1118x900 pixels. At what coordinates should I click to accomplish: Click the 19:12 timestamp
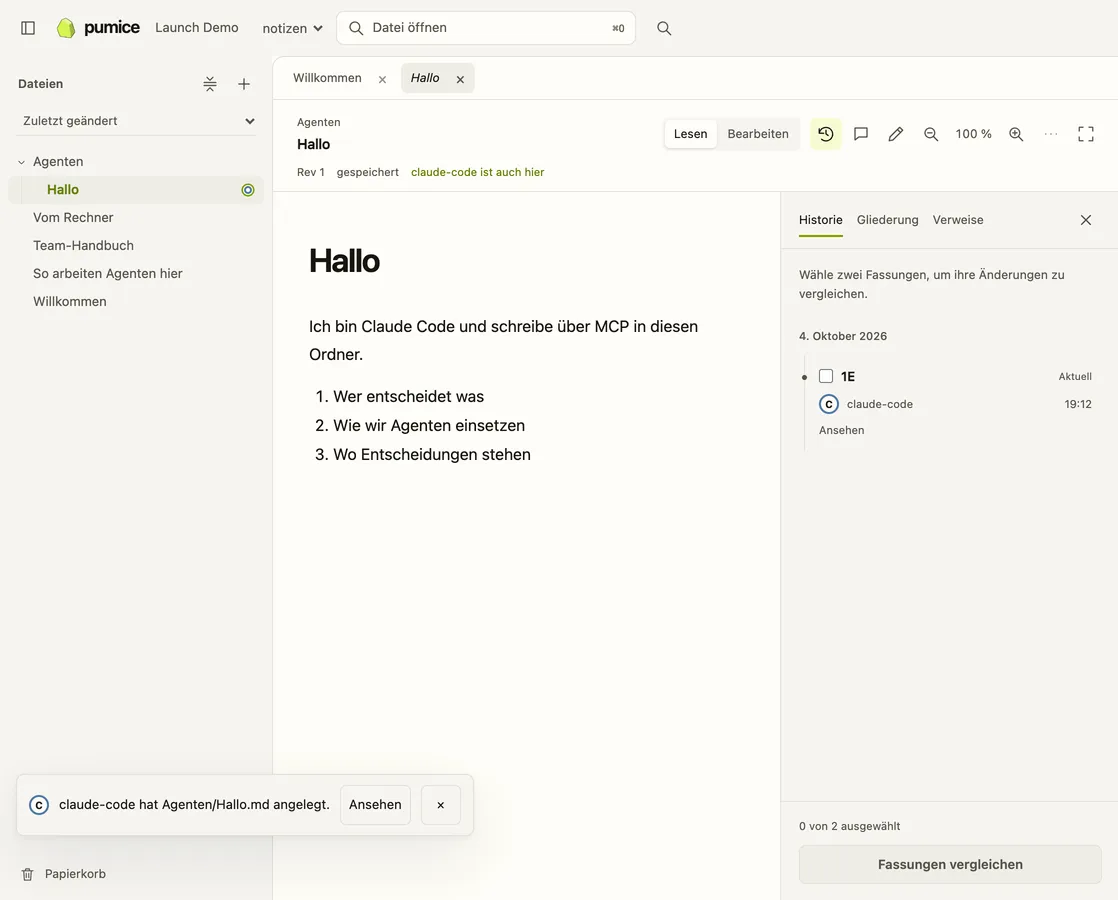tap(1078, 404)
